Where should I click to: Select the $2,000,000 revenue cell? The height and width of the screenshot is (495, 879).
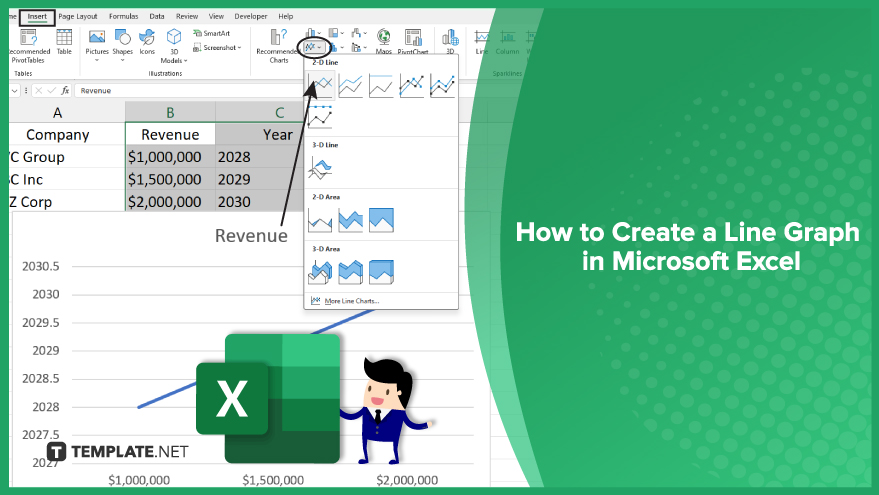pos(170,202)
